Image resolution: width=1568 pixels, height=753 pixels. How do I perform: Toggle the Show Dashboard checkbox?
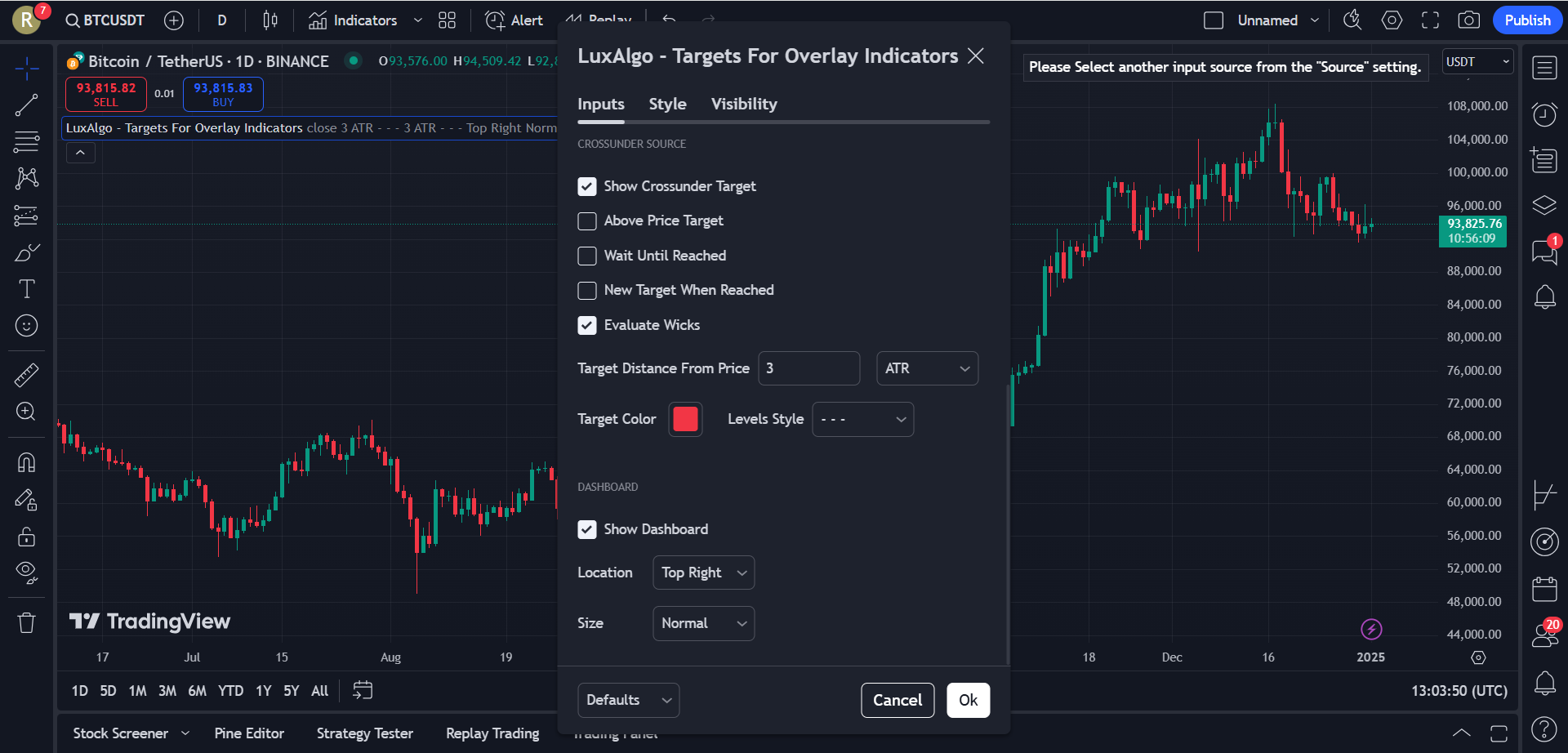pos(587,530)
